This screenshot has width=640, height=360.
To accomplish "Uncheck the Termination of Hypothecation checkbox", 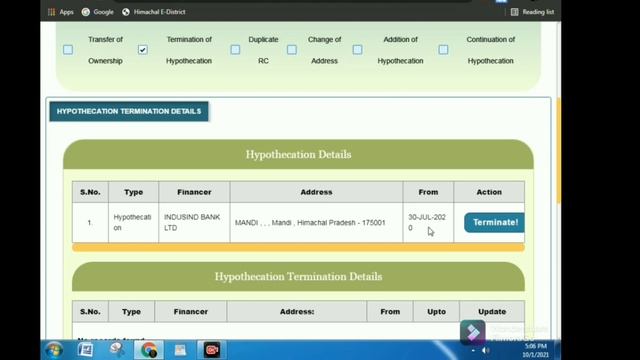I will [x=142, y=50].
